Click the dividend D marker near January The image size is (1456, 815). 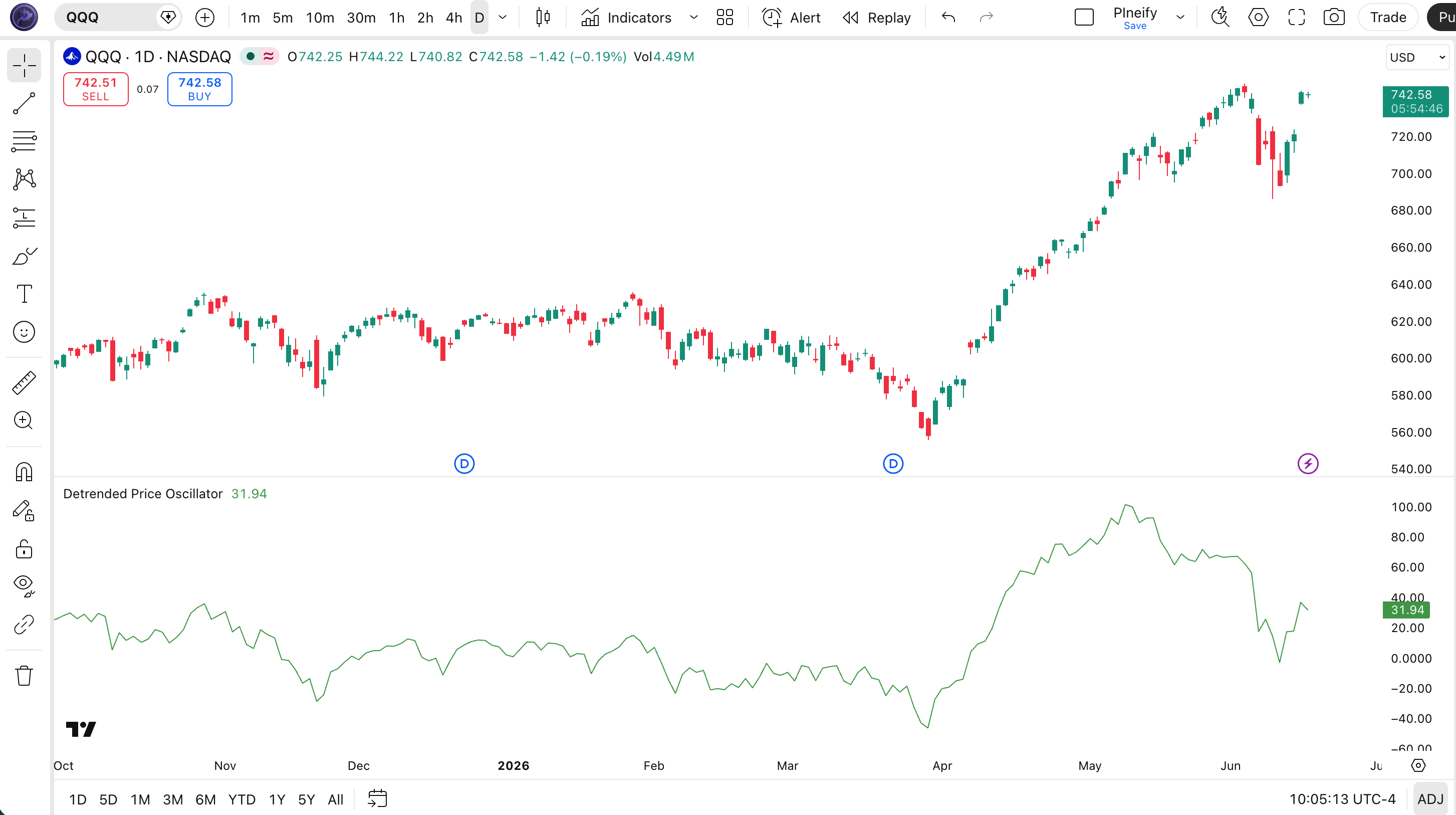(x=464, y=464)
